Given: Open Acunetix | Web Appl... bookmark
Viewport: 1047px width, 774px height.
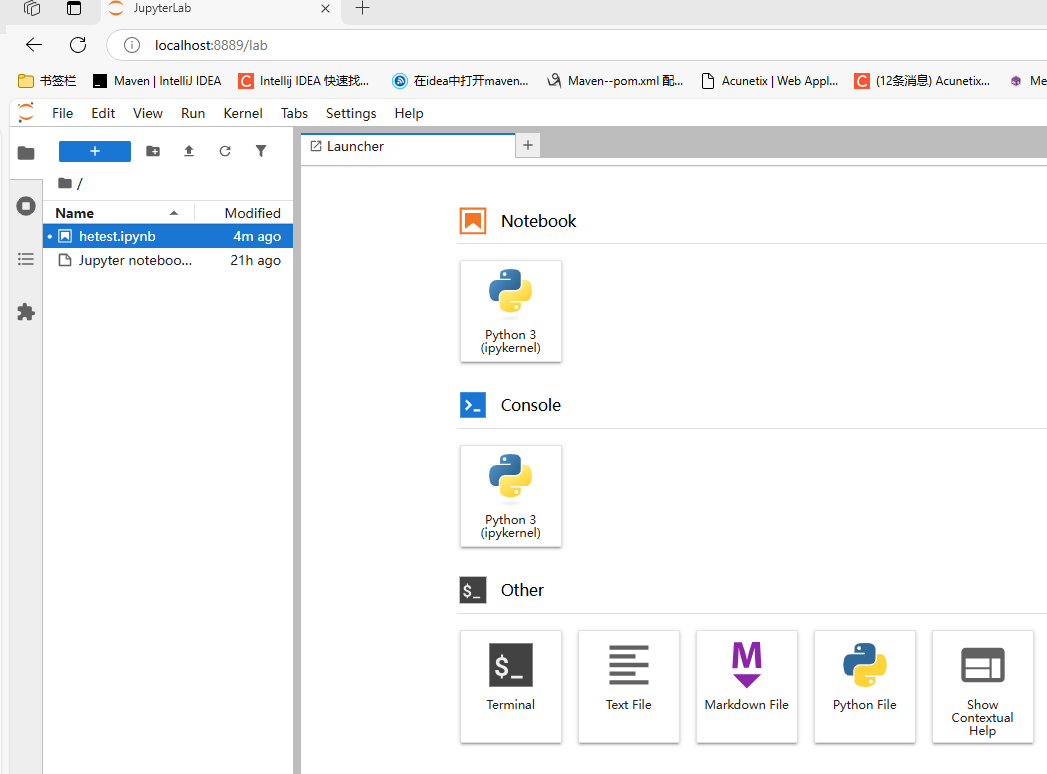Looking at the screenshot, I should [x=770, y=81].
